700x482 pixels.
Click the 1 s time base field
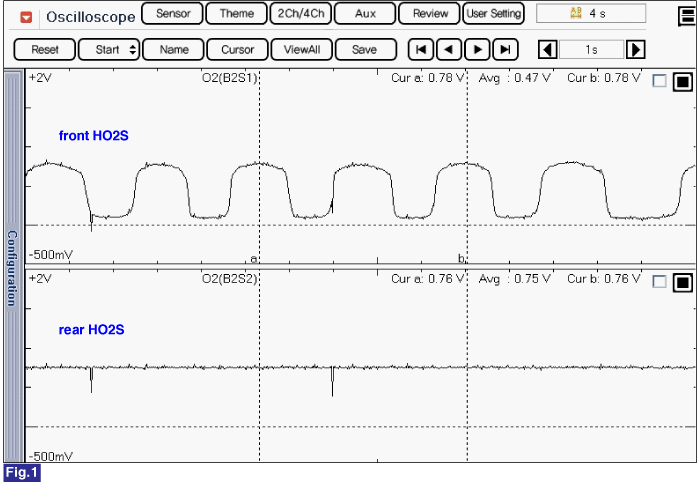(x=591, y=50)
